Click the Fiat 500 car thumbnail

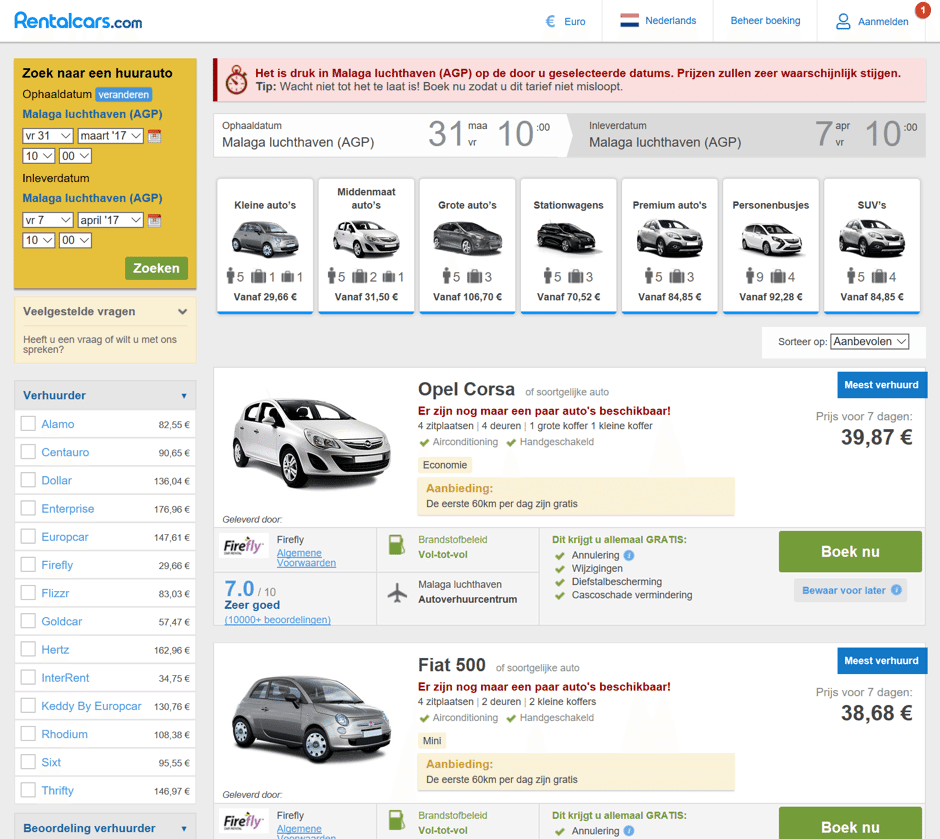[x=310, y=718]
